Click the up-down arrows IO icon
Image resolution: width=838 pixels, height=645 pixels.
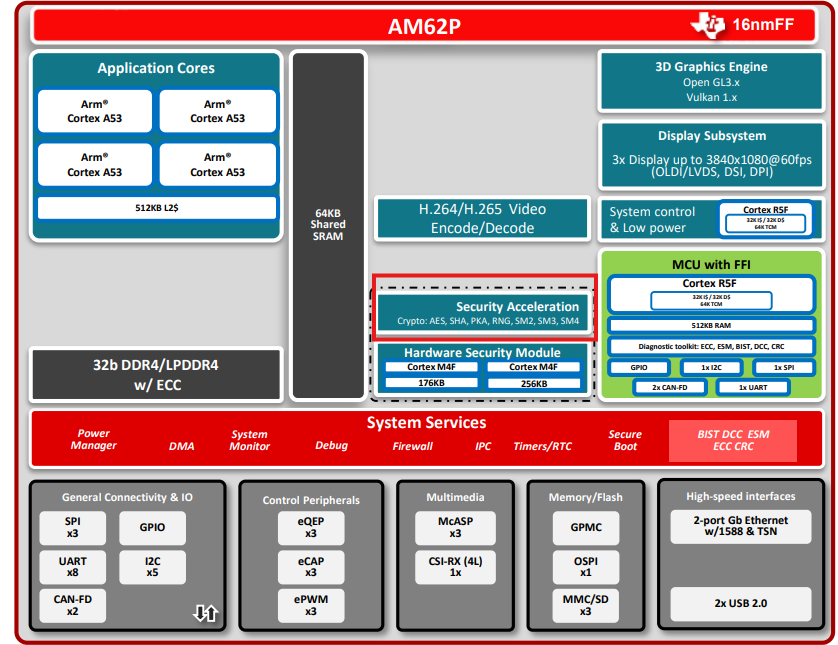point(205,613)
